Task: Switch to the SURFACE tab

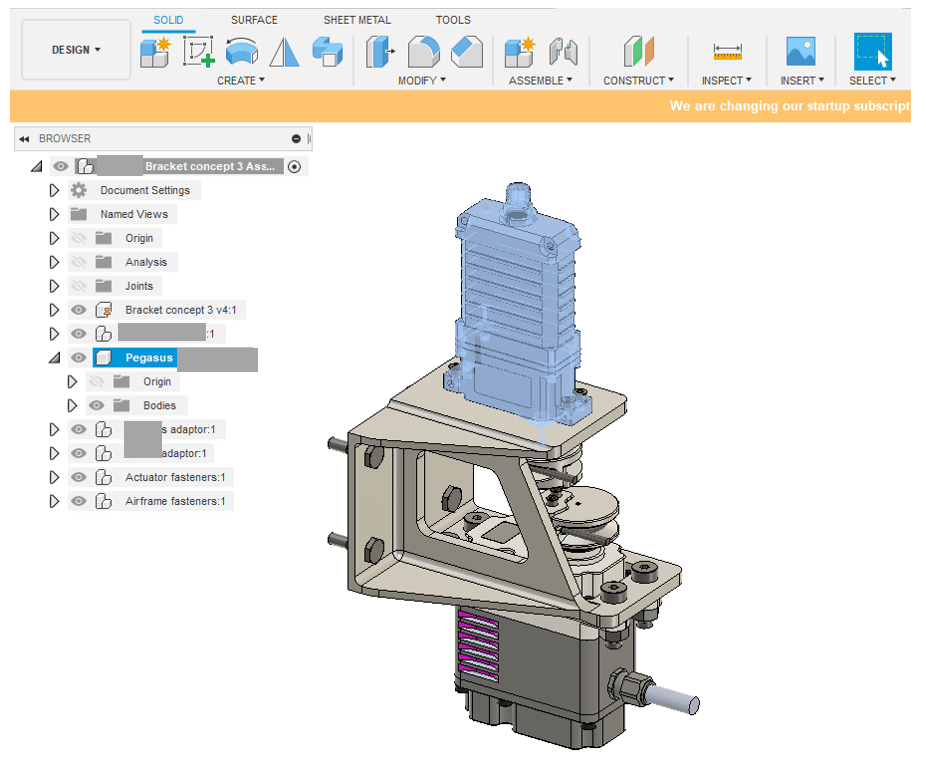Action: (x=254, y=20)
